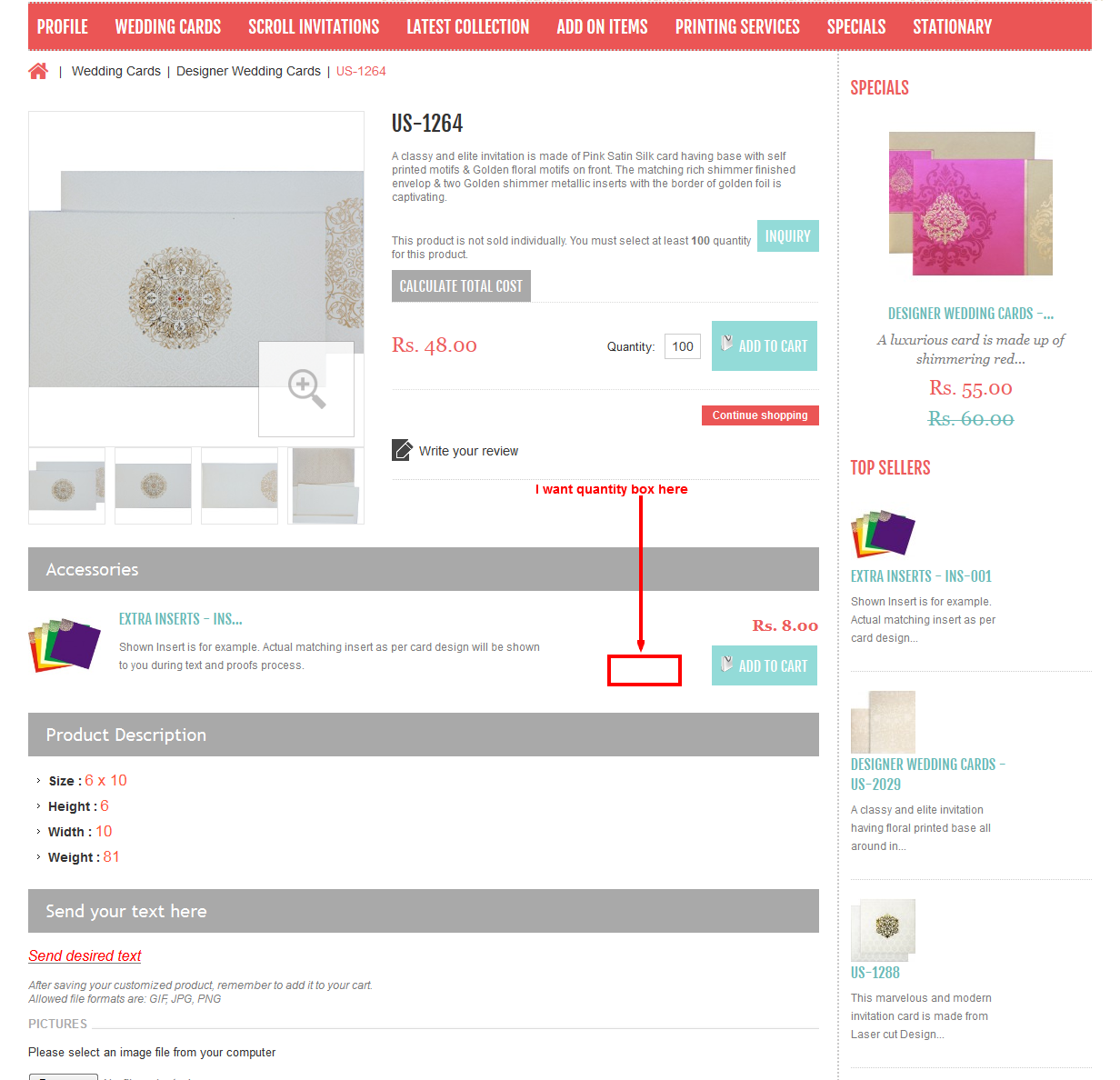Open the Send desired text link

[85, 955]
